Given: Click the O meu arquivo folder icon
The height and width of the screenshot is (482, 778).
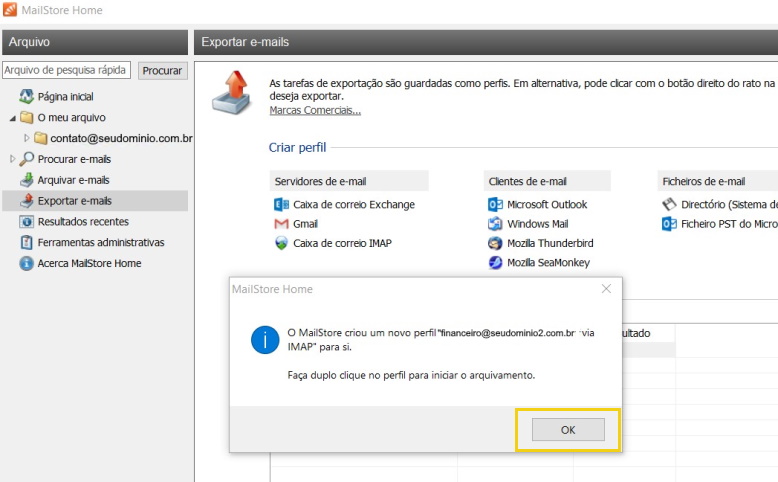Looking at the screenshot, I should coord(26,118).
